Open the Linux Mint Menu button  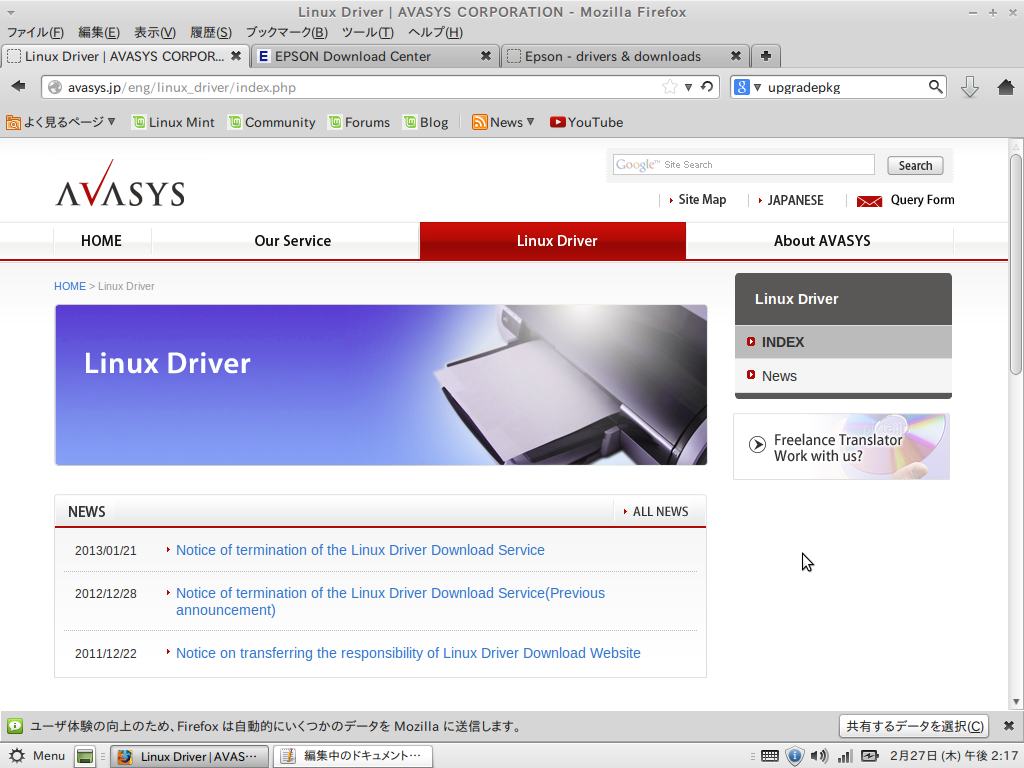pyautogui.click(x=37, y=756)
